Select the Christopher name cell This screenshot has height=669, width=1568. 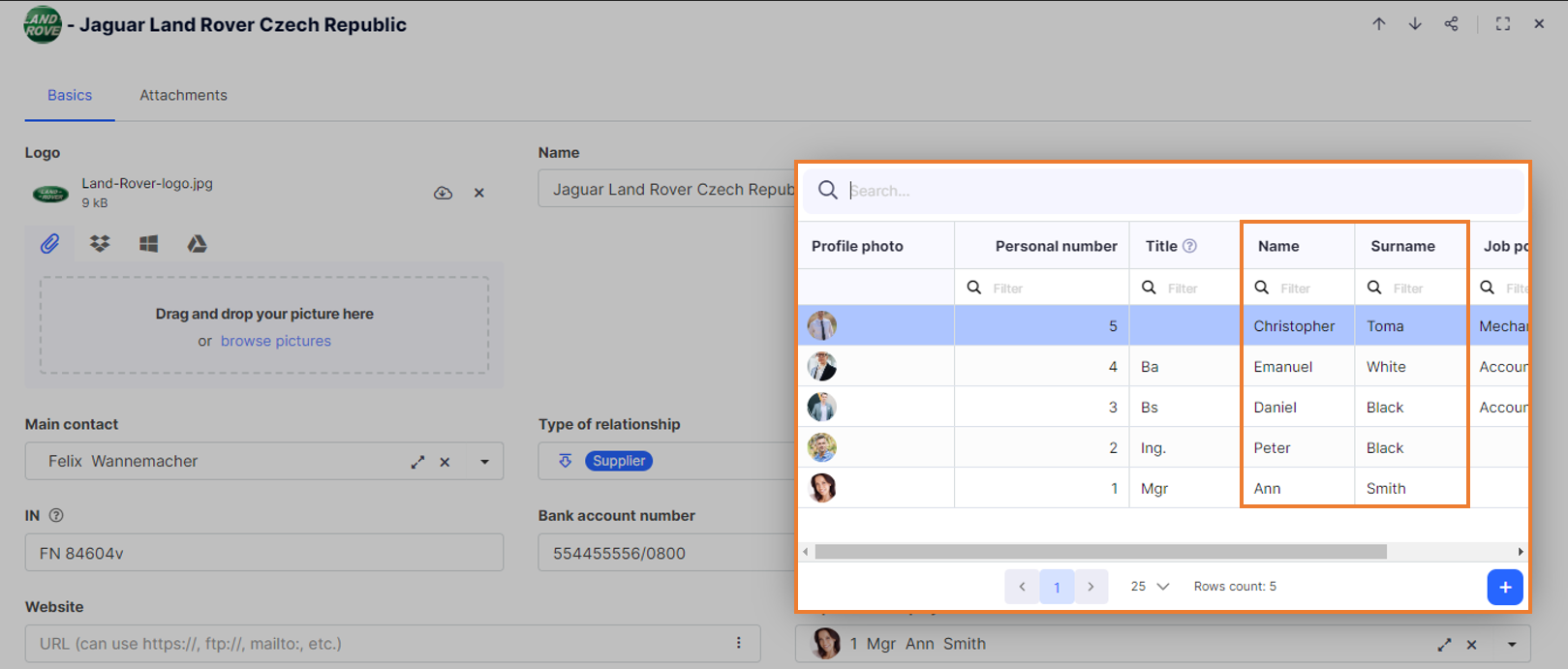point(1298,326)
